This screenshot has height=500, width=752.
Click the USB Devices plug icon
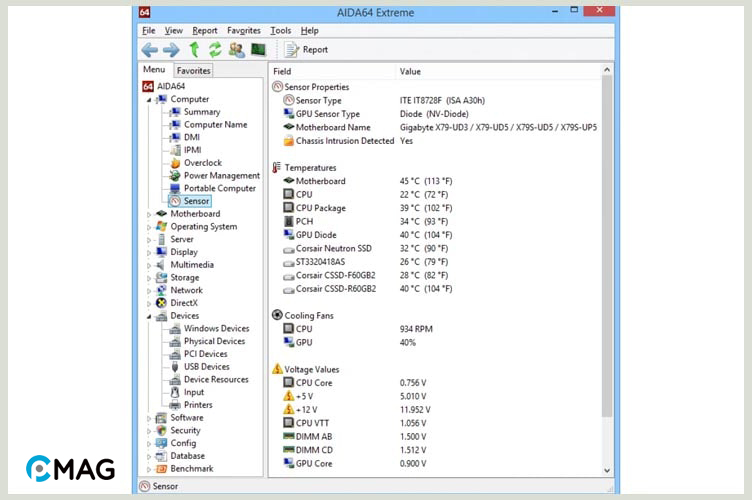click(176, 367)
